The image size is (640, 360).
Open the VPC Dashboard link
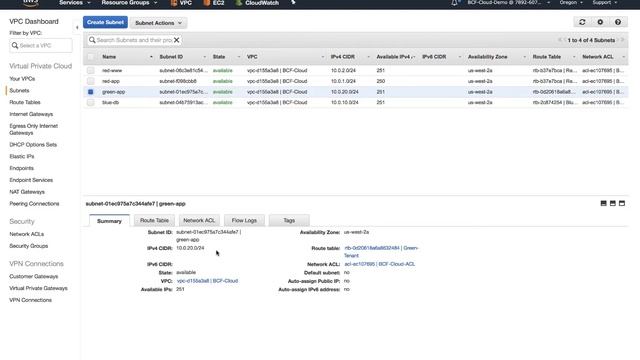[34, 21]
